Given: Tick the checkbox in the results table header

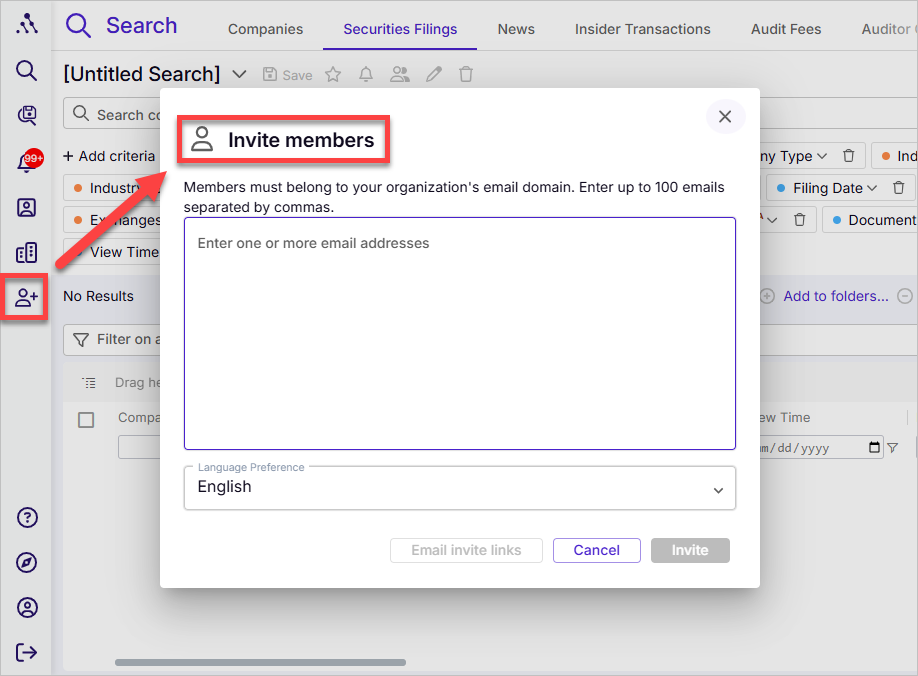Looking at the screenshot, I should [86, 420].
